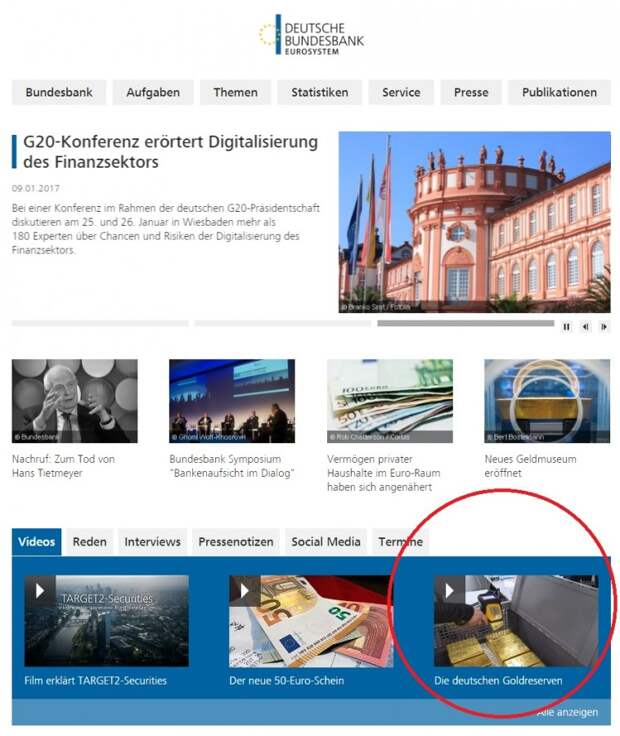Open Geldmuseum gold bar photo
620x736 pixels.
(x=547, y=401)
